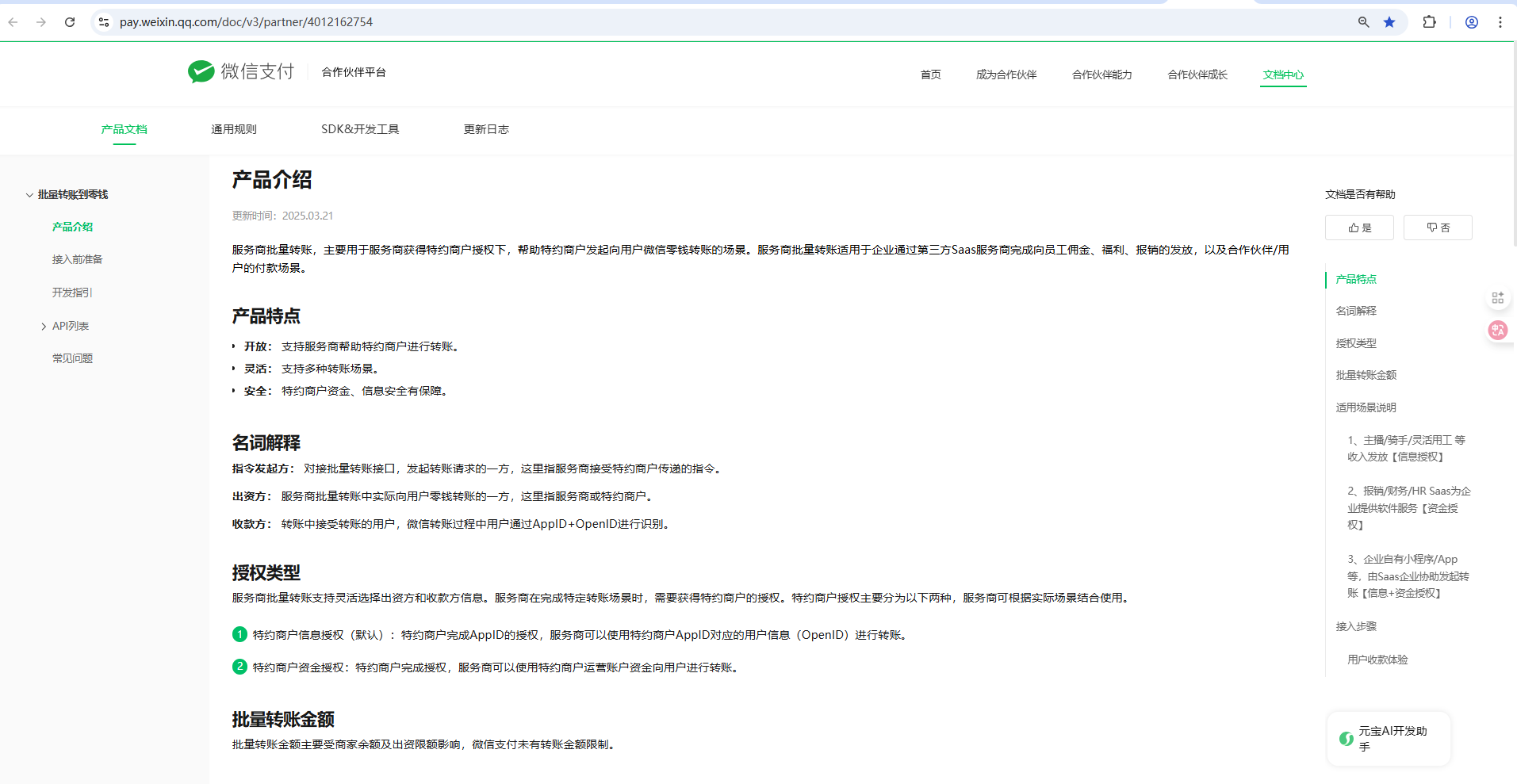The height and width of the screenshot is (784, 1517).
Task: Open 合作伙伴能力 in the top navigation
Action: (1102, 75)
